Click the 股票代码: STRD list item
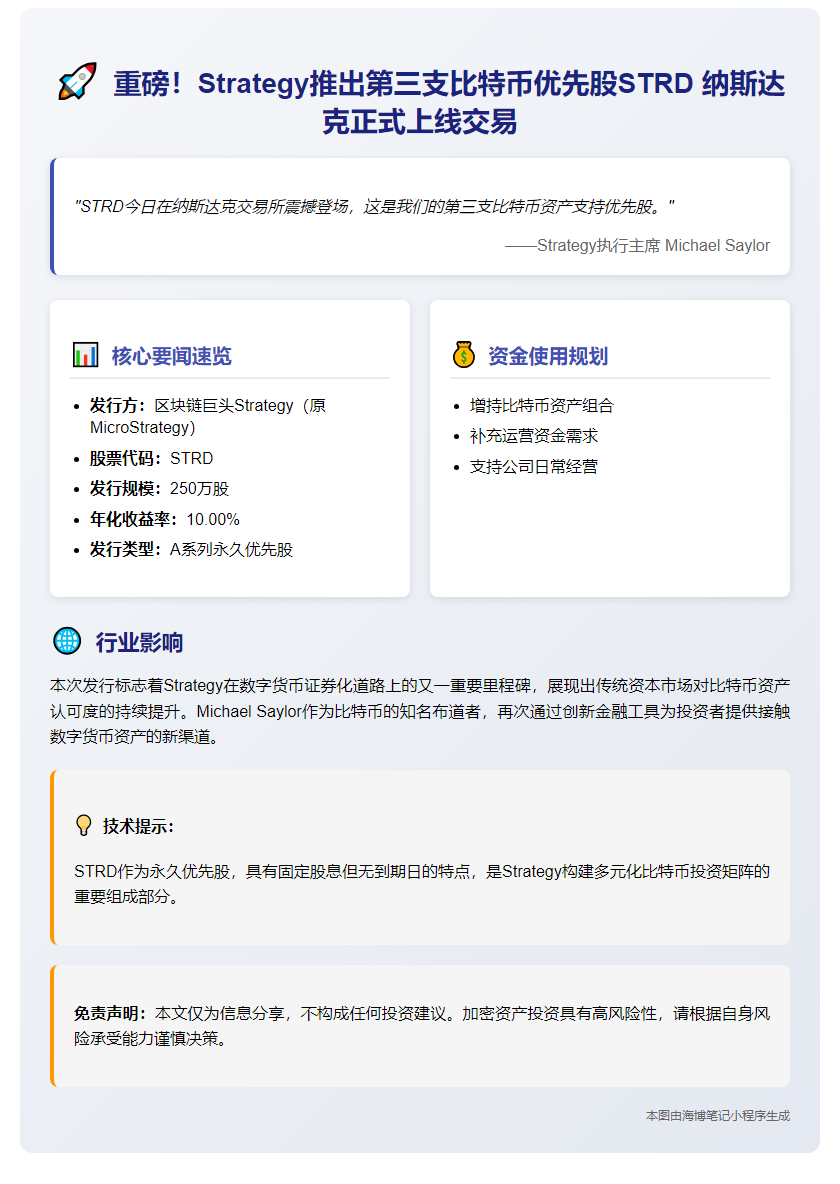 [x=151, y=458]
